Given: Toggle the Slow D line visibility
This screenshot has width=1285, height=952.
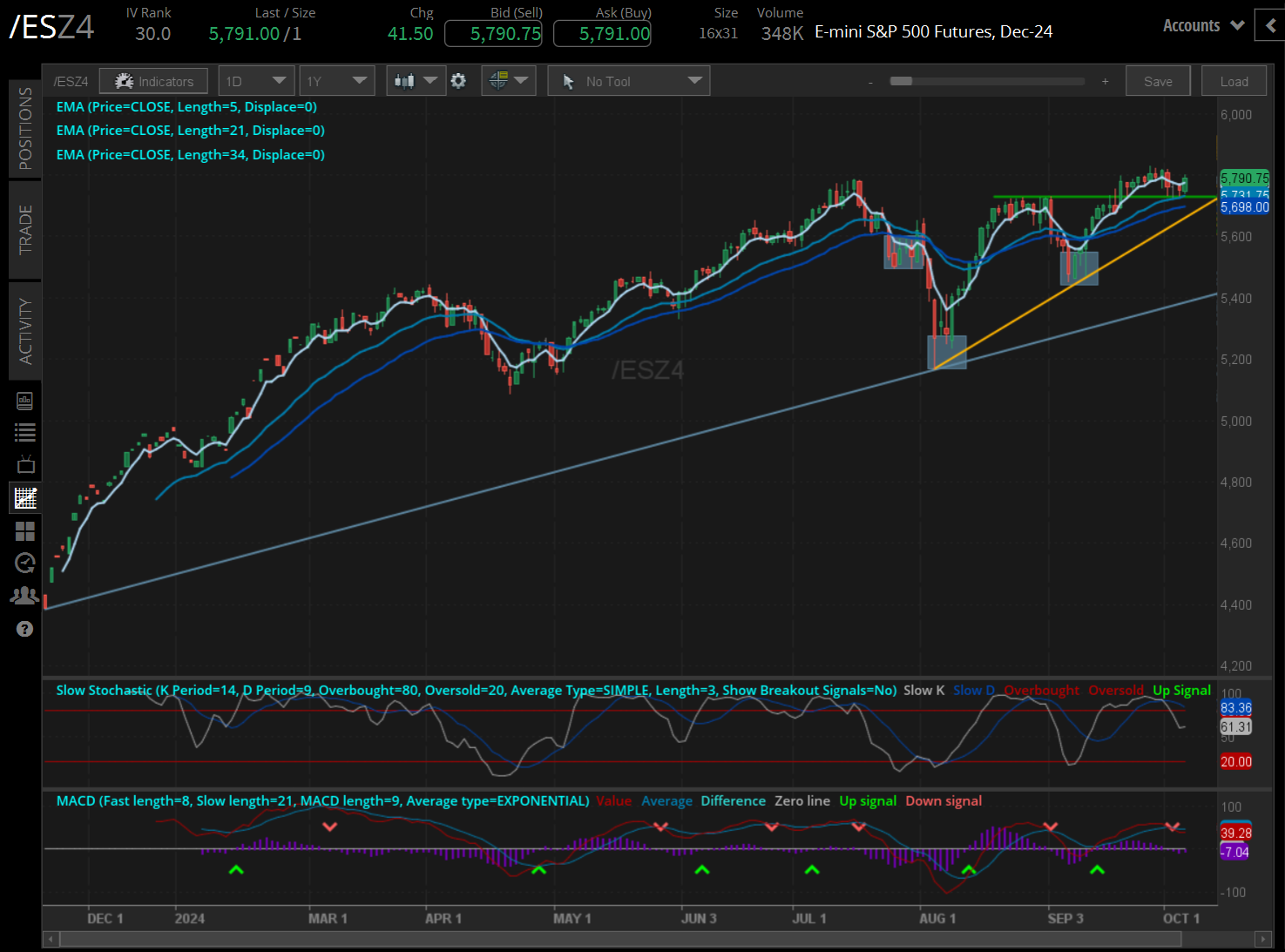Looking at the screenshot, I should pos(973,690).
